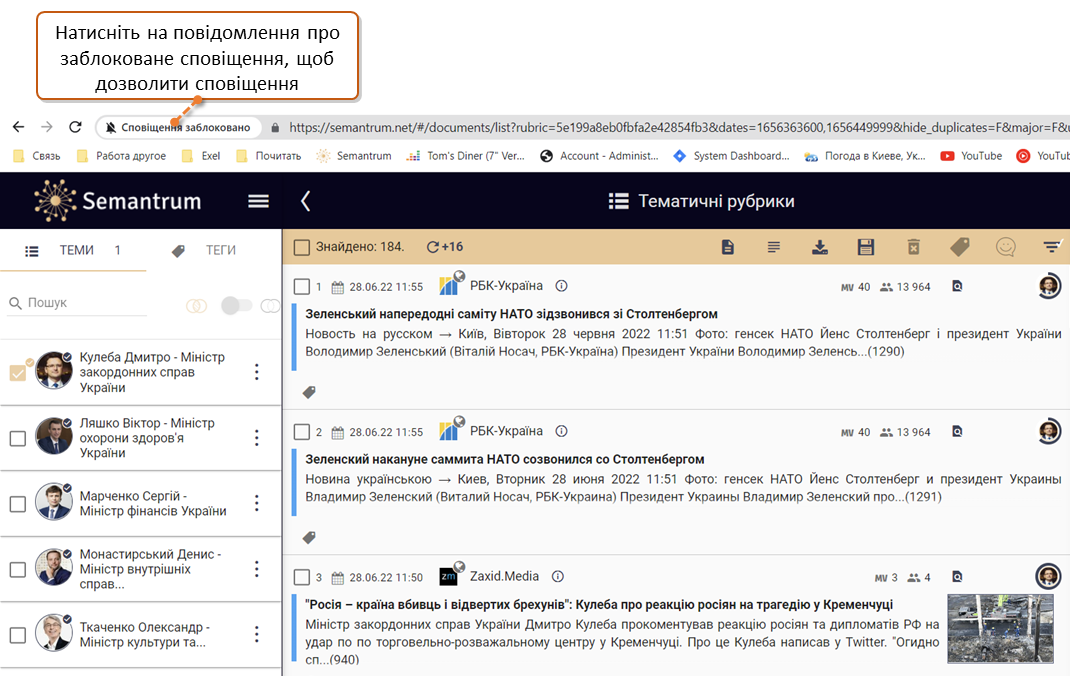Click the browser address bar URL
The image size is (1070, 676).
(x=678, y=128)
